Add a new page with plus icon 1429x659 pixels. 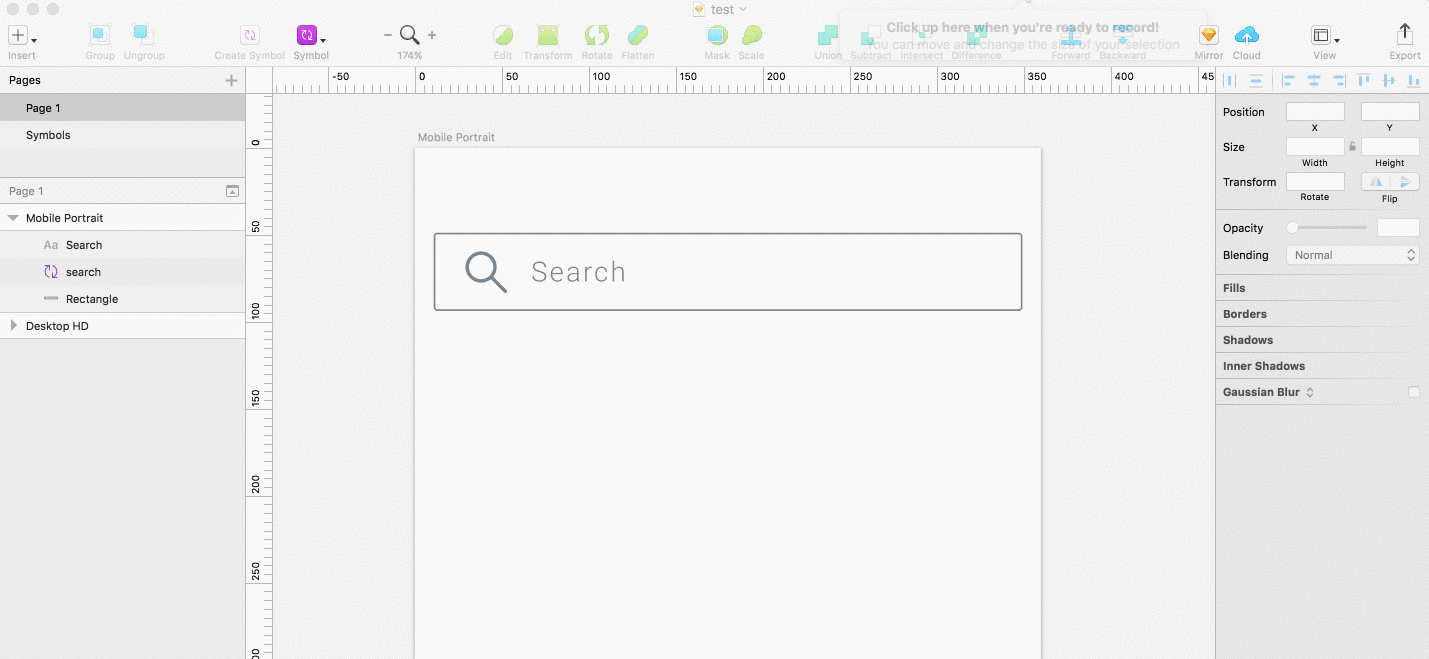coord(232,80)
